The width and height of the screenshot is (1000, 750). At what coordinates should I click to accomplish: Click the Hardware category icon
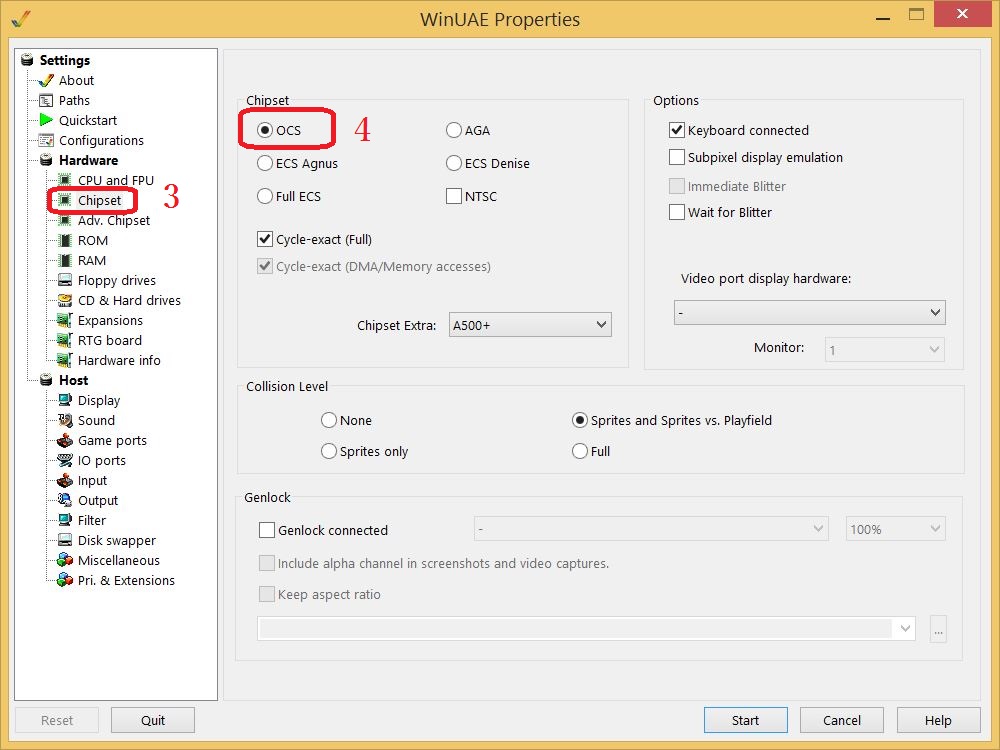tap(46, 160)
